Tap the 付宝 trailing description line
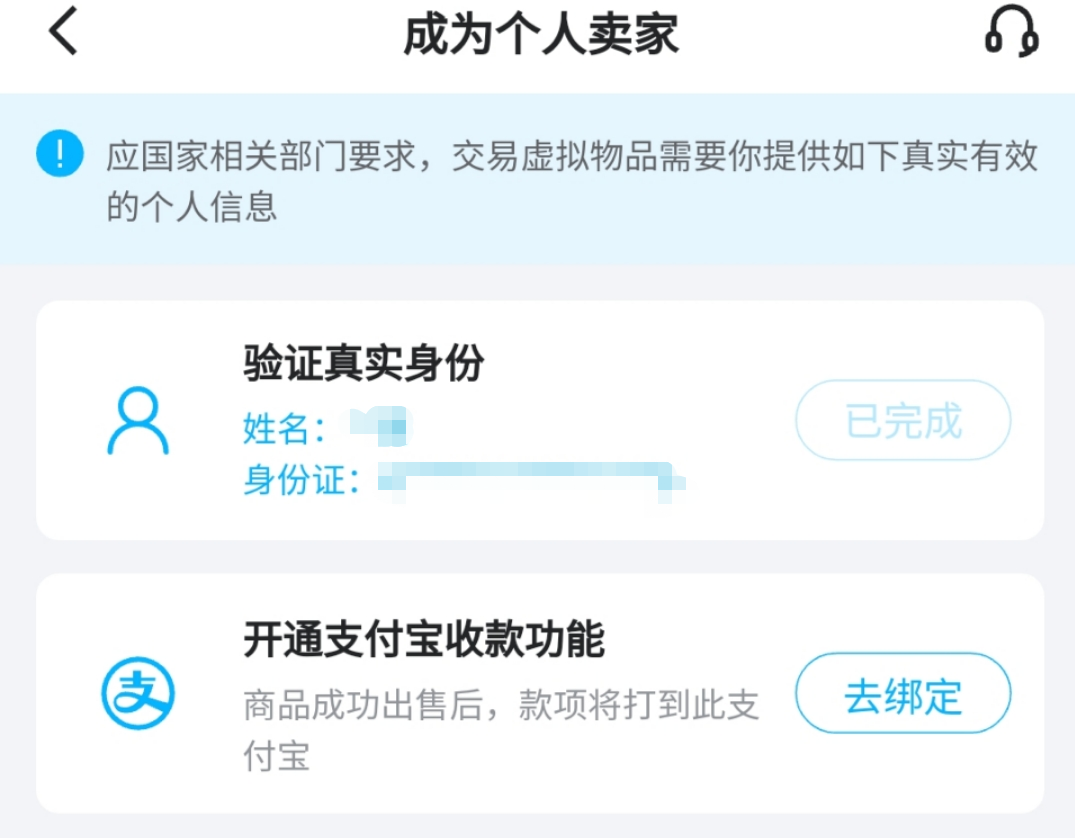 click(276, 756)
